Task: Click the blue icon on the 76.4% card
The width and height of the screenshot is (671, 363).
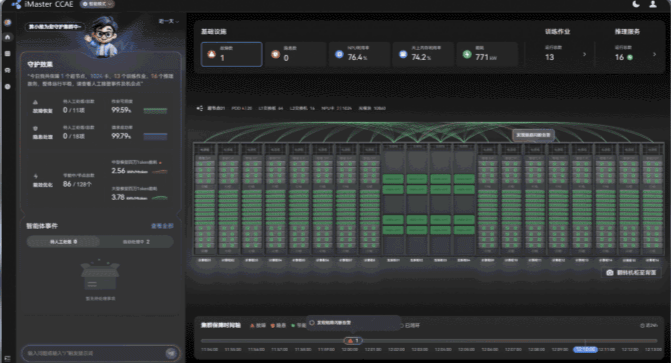Action: [x=339, y=54]
